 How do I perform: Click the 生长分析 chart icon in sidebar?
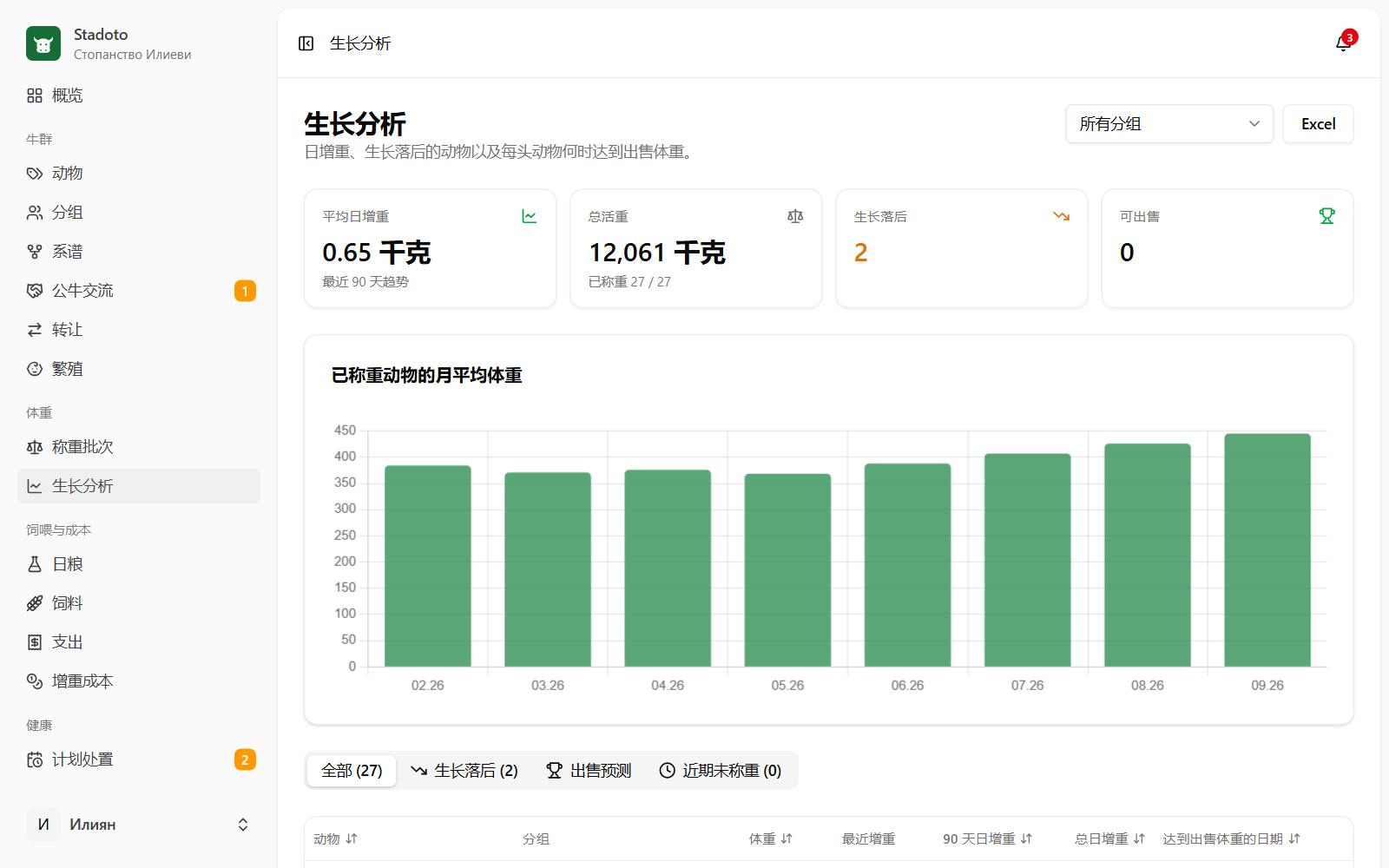(x=35, y=486)
